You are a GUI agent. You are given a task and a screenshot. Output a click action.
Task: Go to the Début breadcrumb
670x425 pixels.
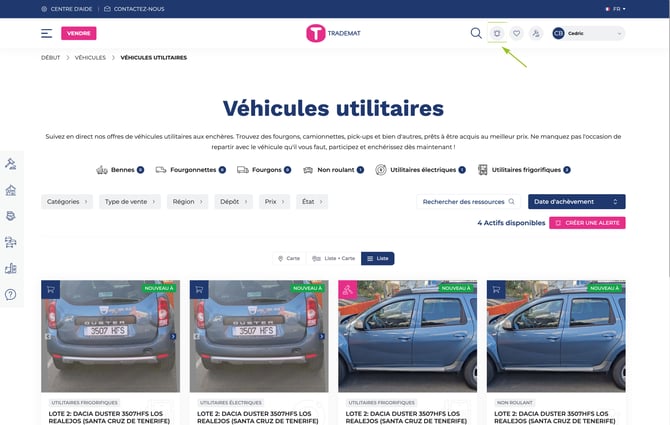coord(50,58)
